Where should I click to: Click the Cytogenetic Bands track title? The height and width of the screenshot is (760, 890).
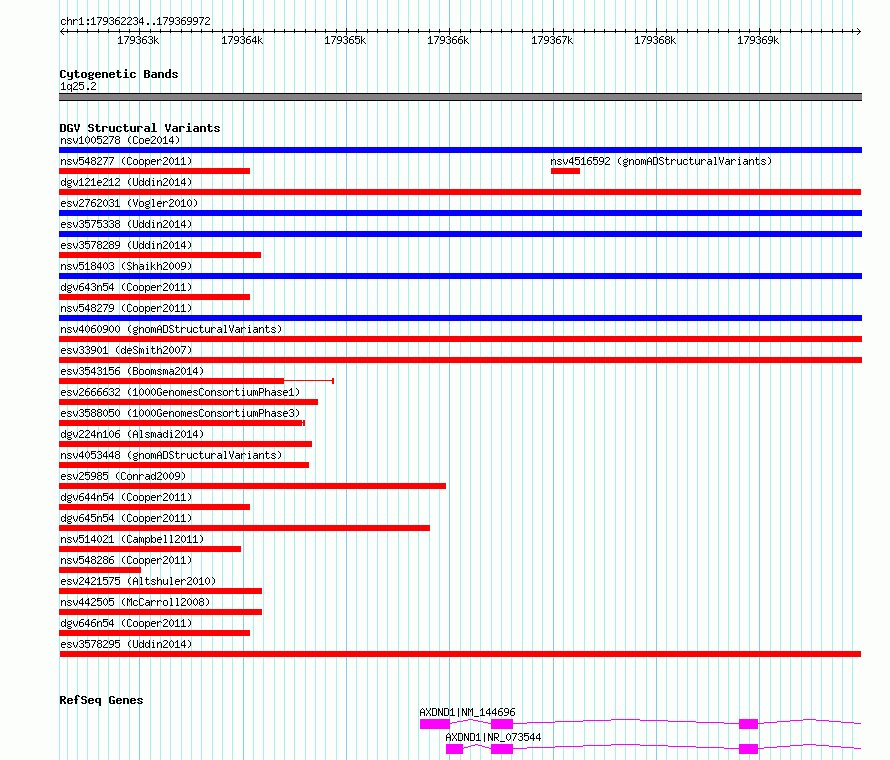point(119,74)
